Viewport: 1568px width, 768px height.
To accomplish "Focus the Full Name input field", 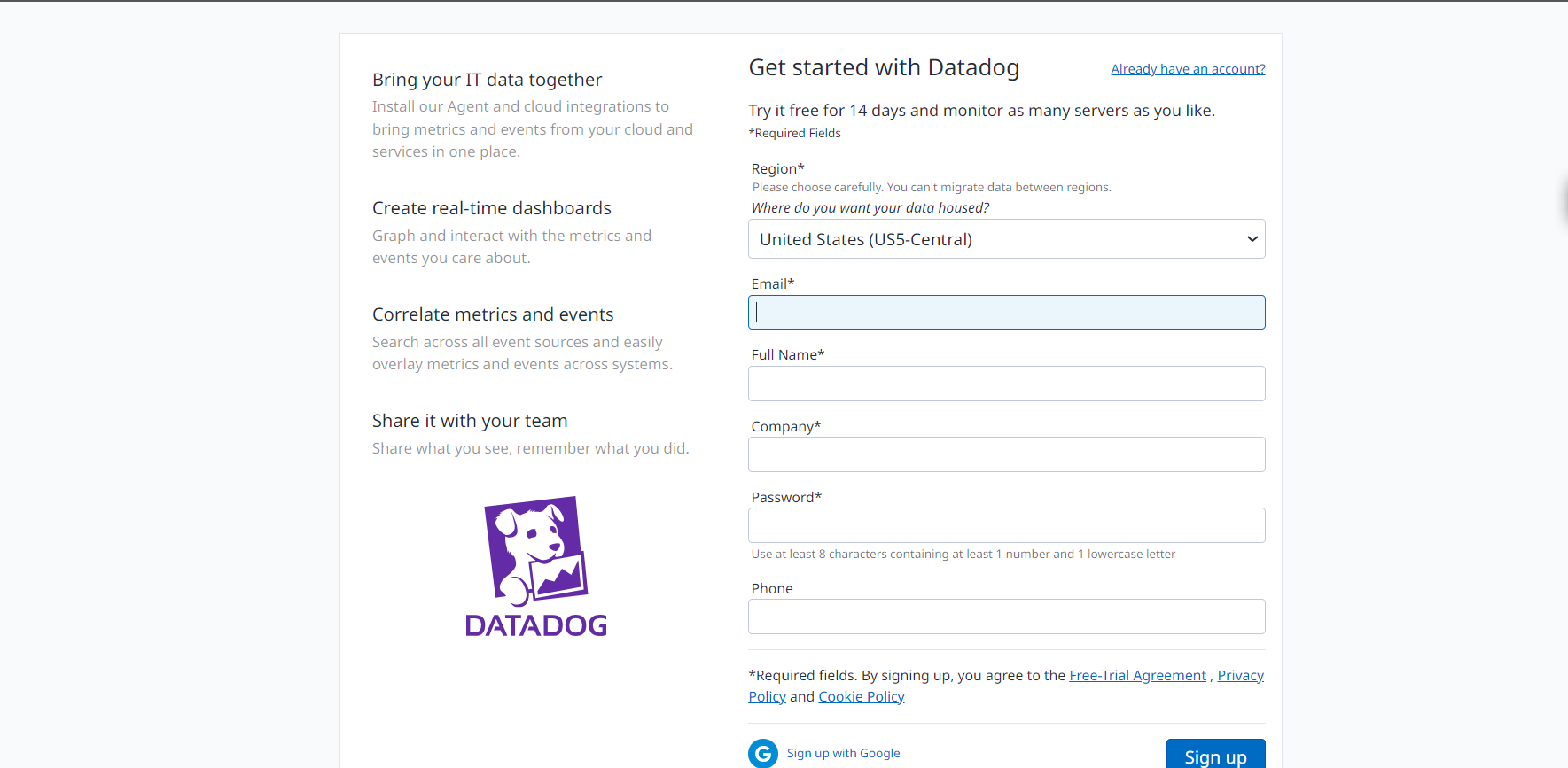I will (x=1006, y=384).
